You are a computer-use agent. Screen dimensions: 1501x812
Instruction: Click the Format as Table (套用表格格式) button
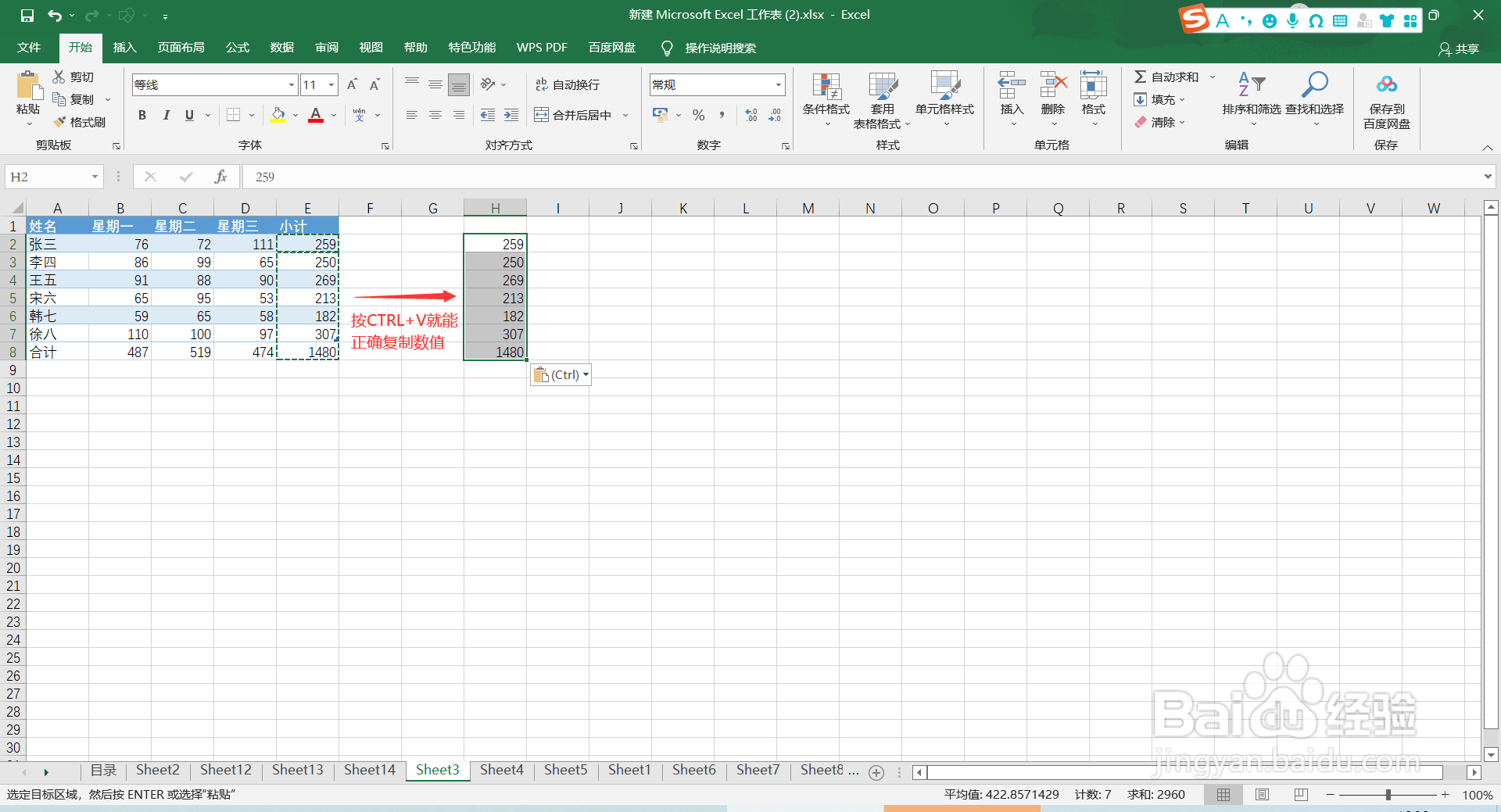coord(883,100)
